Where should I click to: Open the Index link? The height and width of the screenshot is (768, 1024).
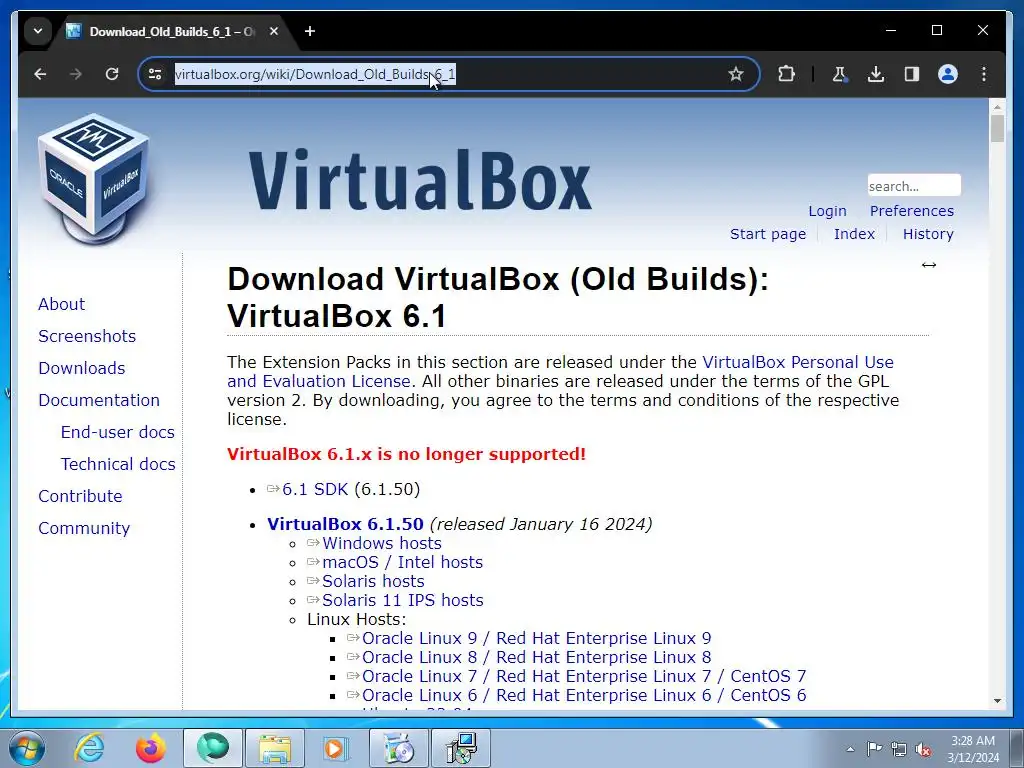tap(854, 234)
